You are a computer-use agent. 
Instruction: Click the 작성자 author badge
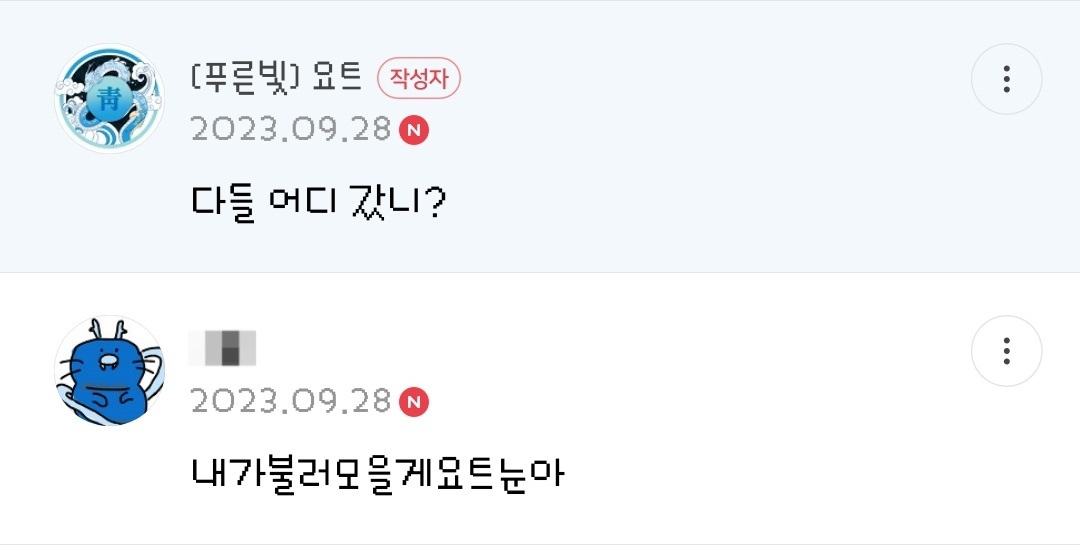(418, 79)
